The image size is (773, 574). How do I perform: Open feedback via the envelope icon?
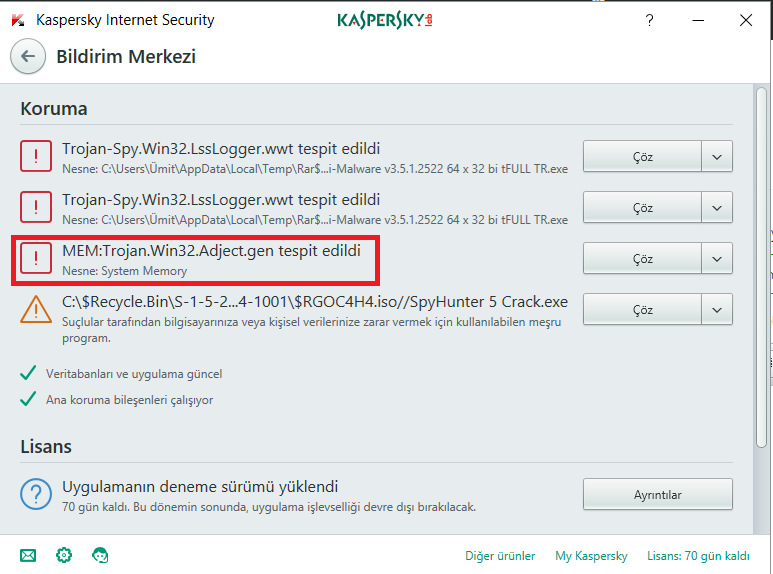[x=28, y=556]
